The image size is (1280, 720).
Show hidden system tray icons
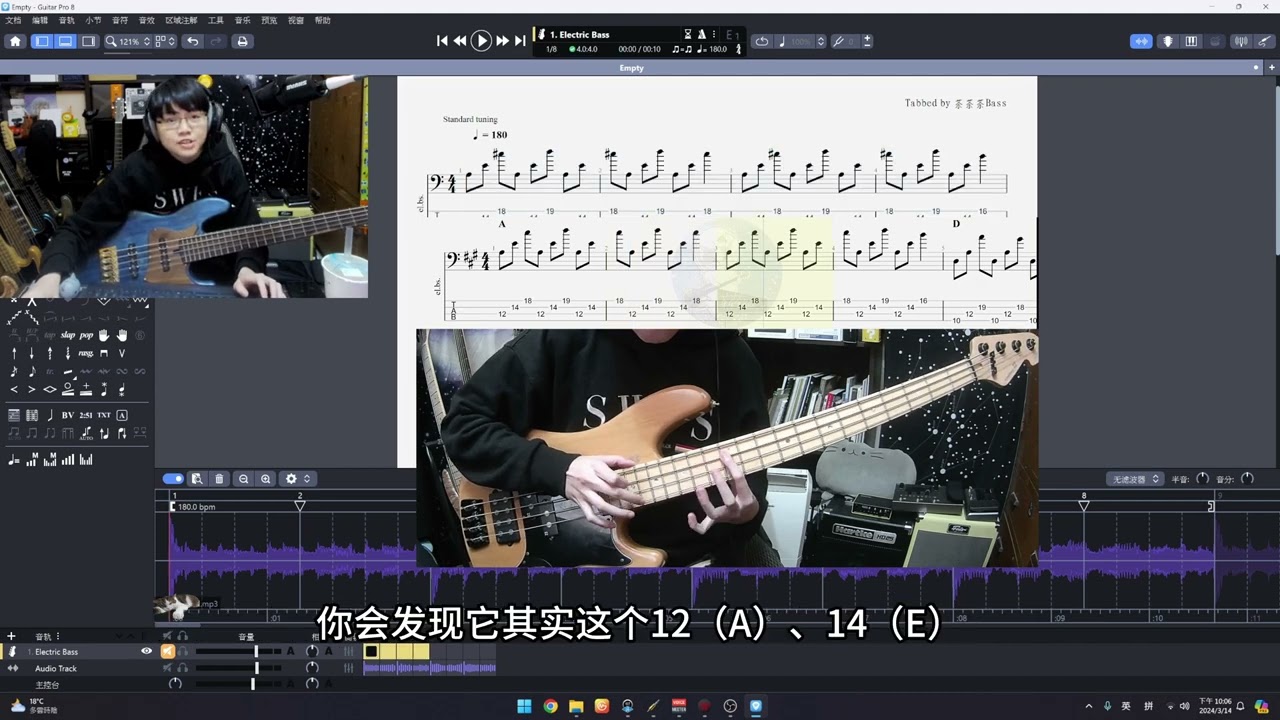click(x=1089, y=706)
